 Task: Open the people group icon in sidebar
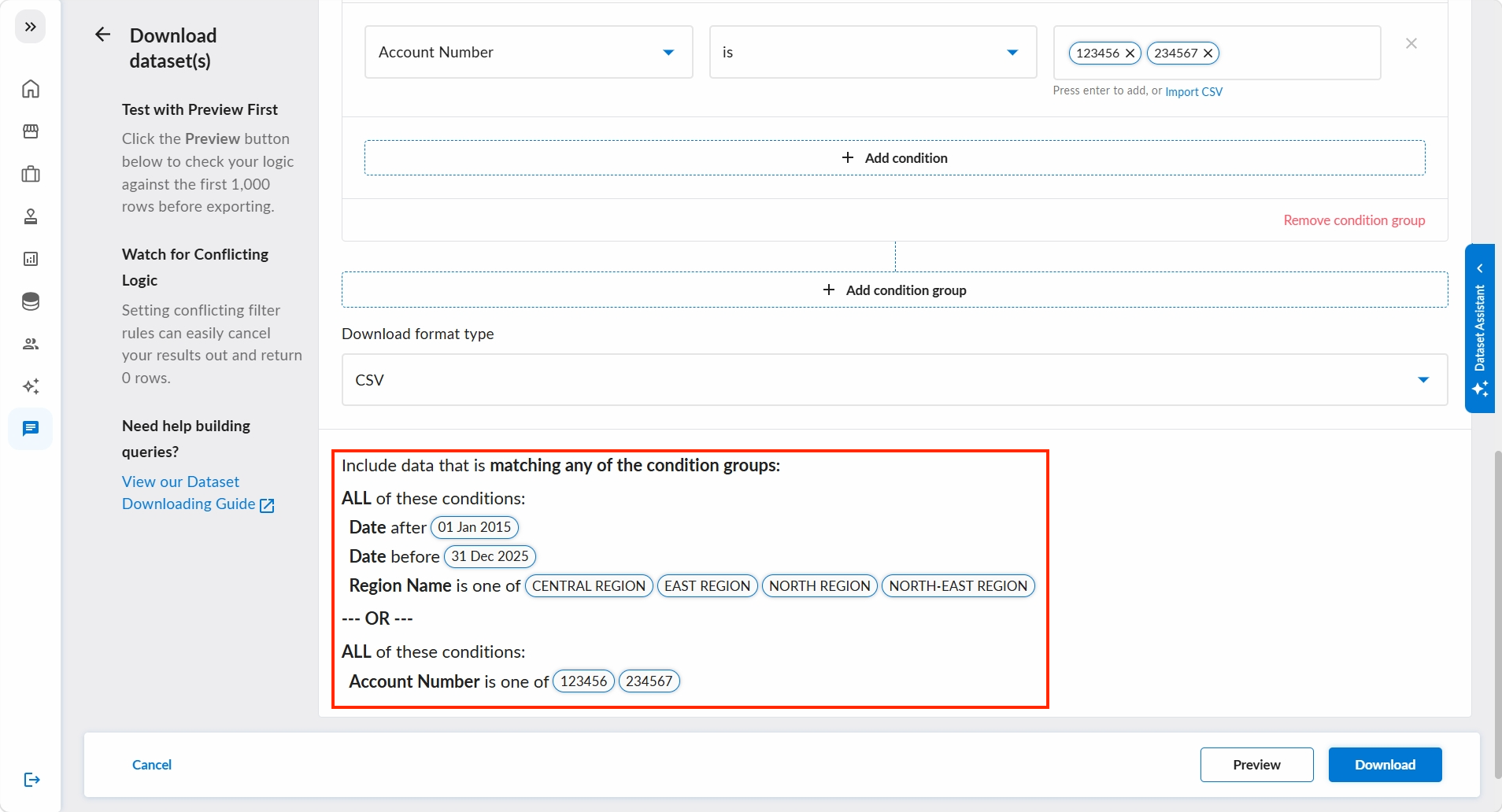point(31,344)
